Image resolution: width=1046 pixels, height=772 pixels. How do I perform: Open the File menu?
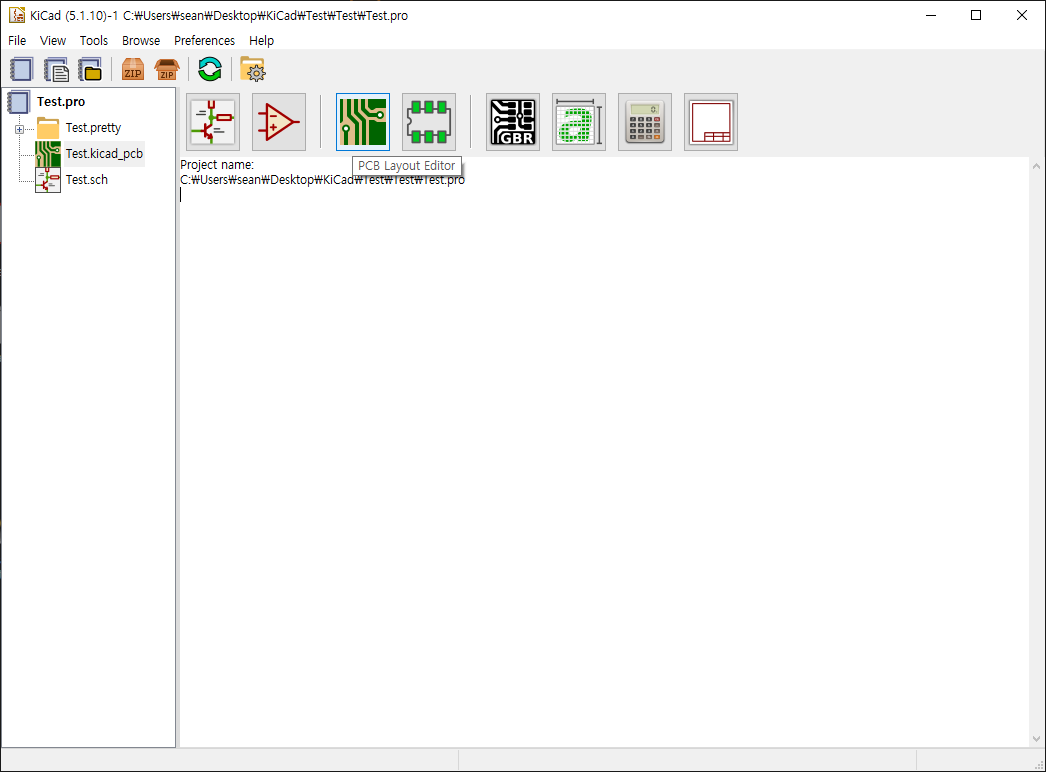[17, 41]
